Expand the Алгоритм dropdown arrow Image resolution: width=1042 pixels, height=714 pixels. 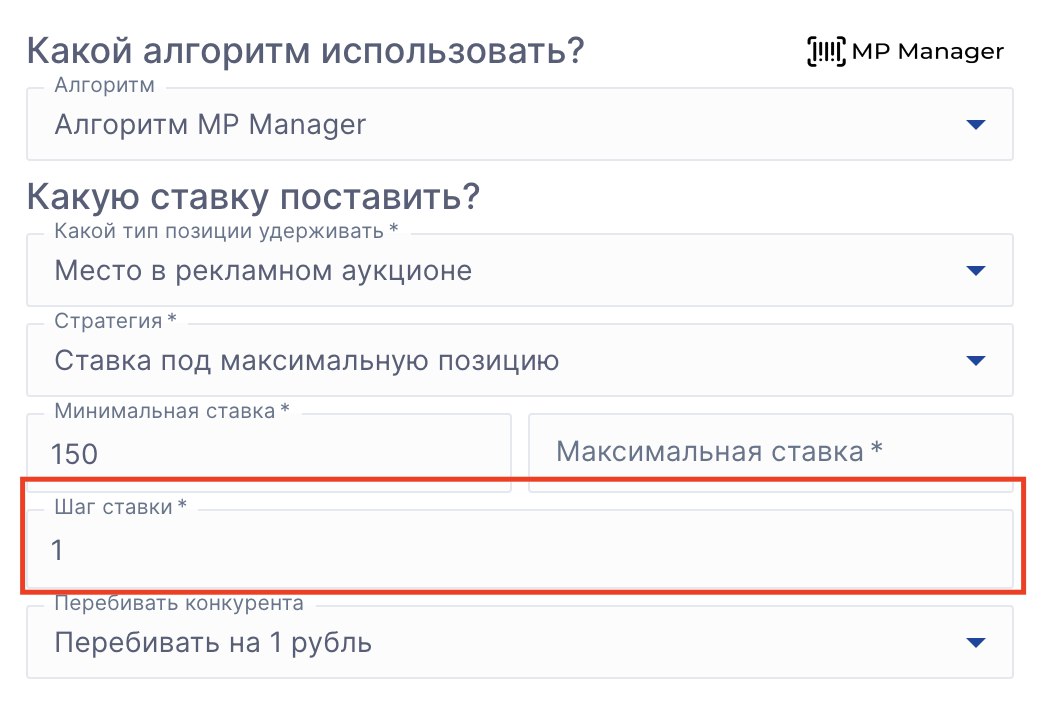[x=976, y=125]
